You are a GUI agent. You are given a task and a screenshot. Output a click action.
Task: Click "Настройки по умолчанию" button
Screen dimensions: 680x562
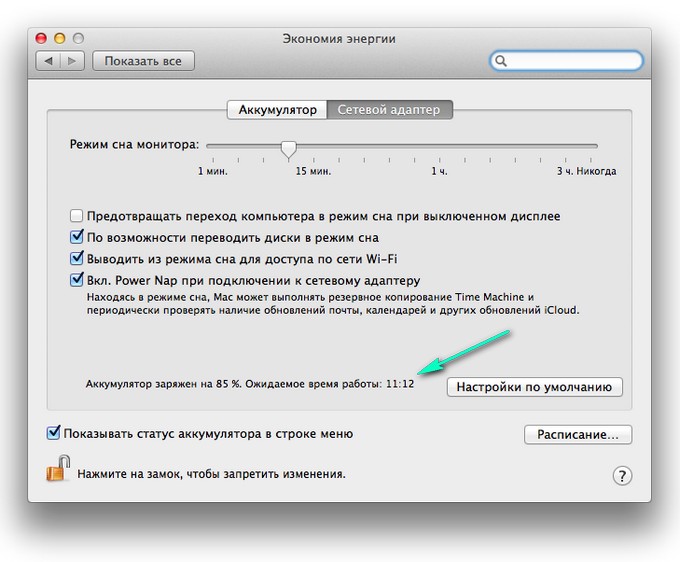(534, 387)
